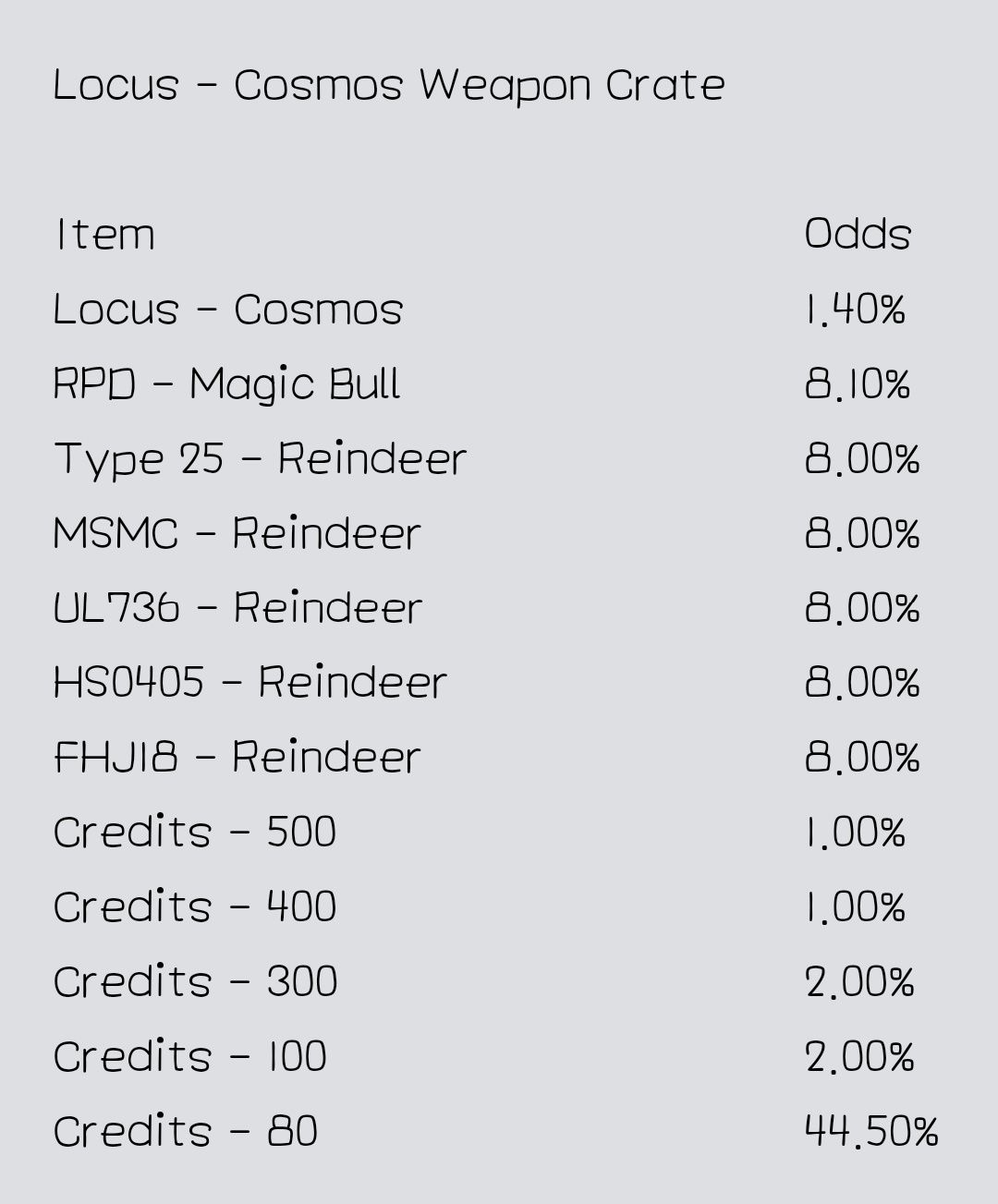
Task: Click the 1.00% odds for Credits - 500
Action: point(856,832)
